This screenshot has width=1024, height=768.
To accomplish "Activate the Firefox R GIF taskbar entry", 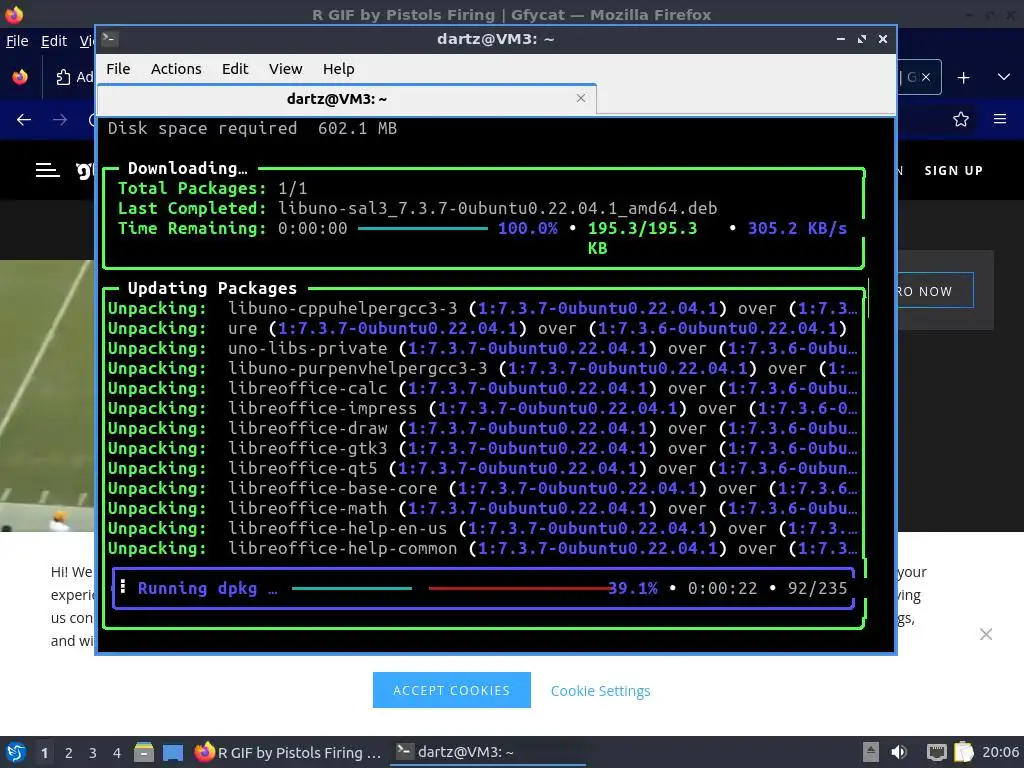I will [x=289, y=752].
